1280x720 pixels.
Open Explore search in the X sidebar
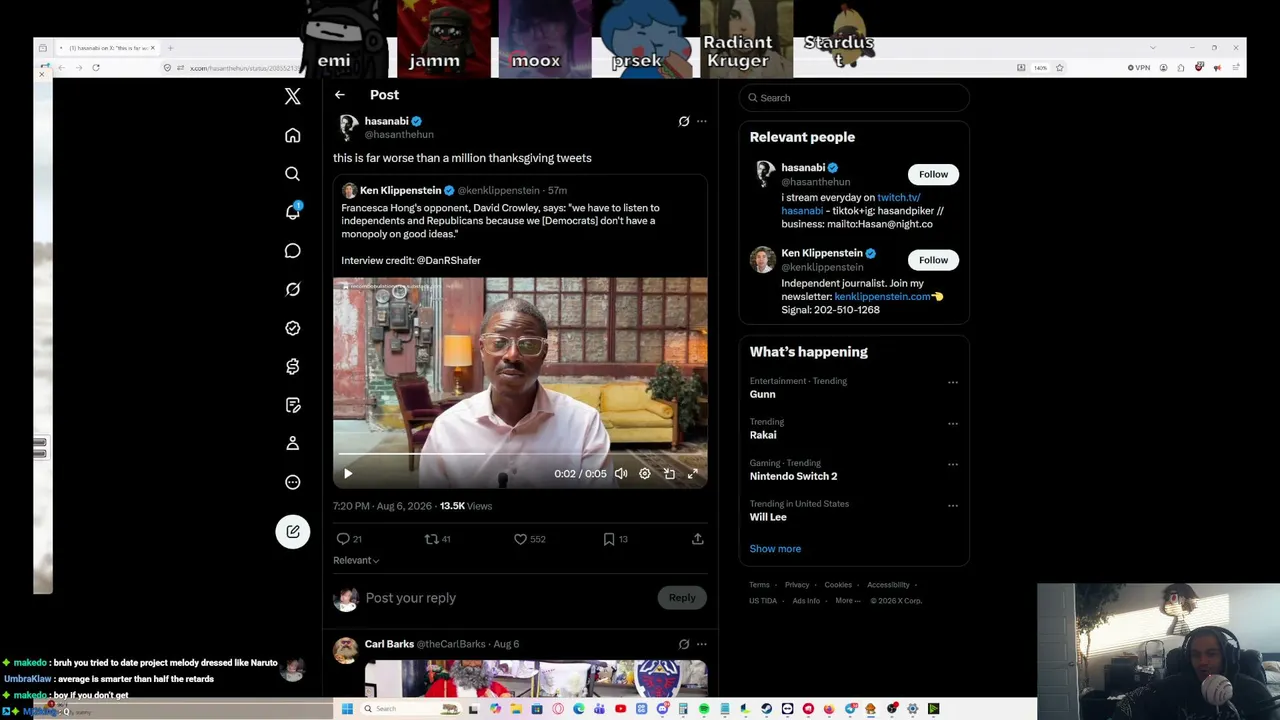coord(292,174)
